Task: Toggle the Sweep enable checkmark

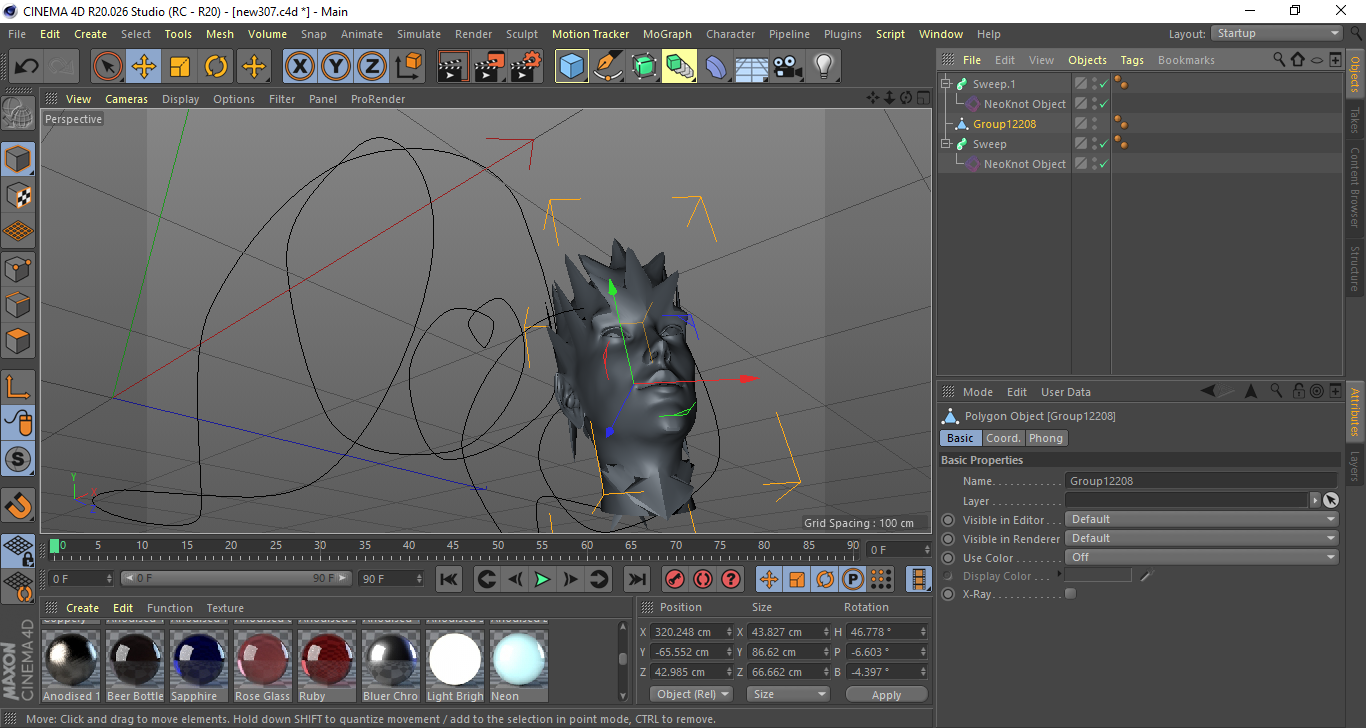Action: tap(1103, 144)
